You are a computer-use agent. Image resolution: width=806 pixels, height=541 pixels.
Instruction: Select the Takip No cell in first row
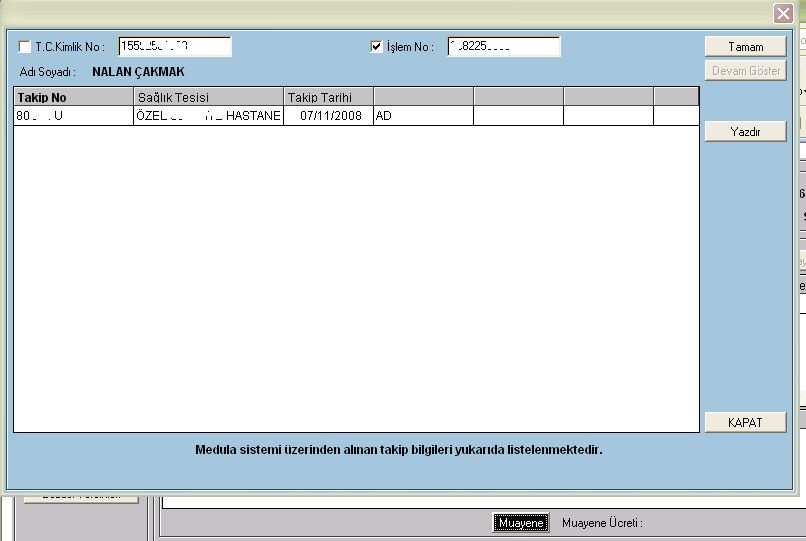[x=73, y=116]
